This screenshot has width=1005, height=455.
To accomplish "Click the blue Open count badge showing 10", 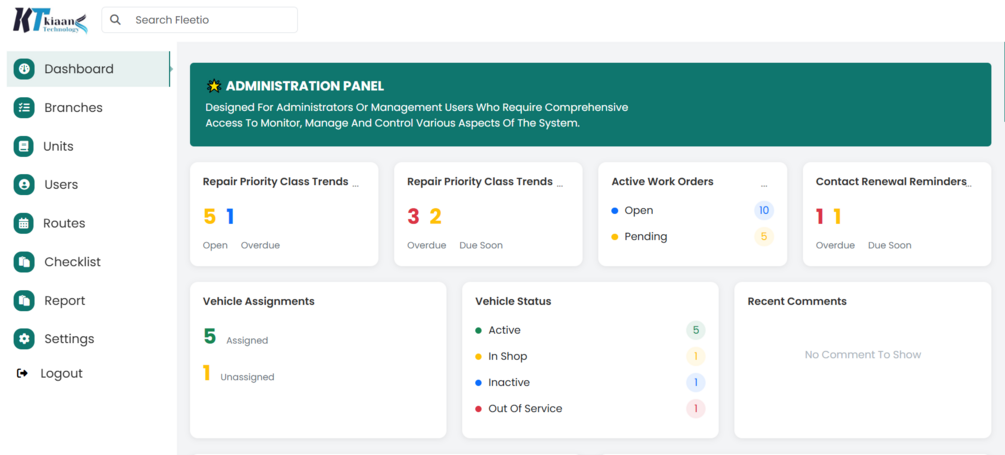I will pyautogui.click(x=764, y=211).
